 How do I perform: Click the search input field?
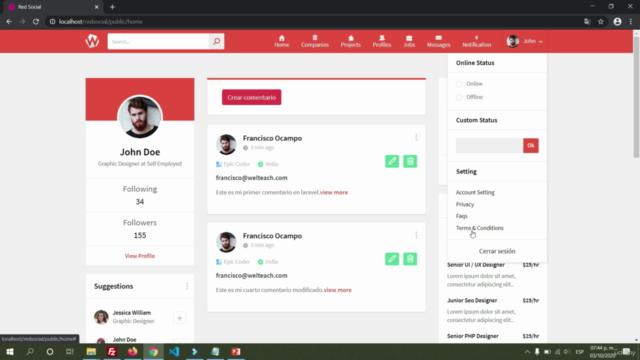[x=158, y=41]
